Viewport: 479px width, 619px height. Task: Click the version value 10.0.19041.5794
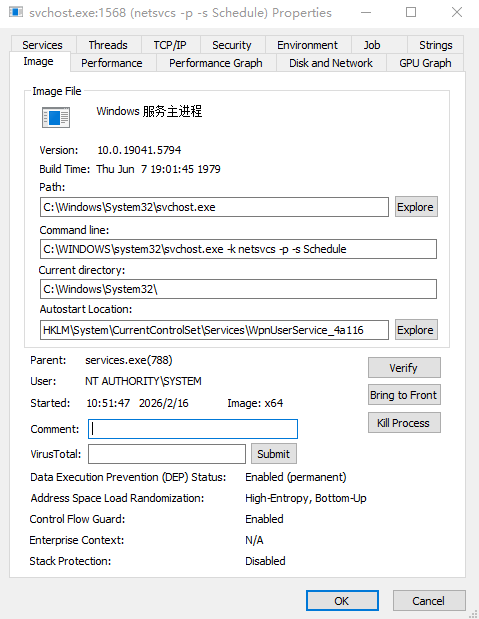click(139, 150)
